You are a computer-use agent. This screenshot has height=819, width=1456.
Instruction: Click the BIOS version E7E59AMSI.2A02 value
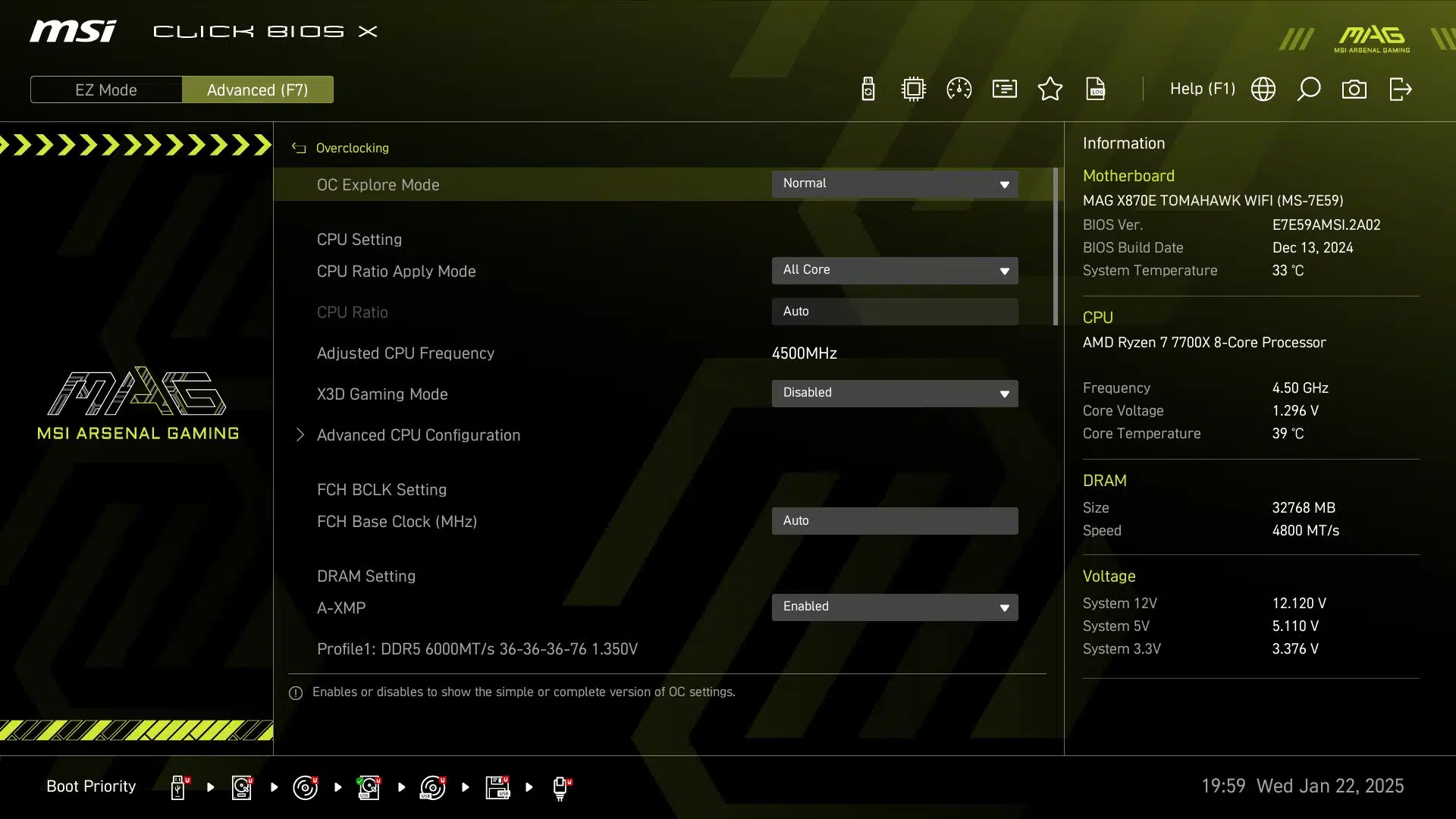click(x=1326, y=225)
